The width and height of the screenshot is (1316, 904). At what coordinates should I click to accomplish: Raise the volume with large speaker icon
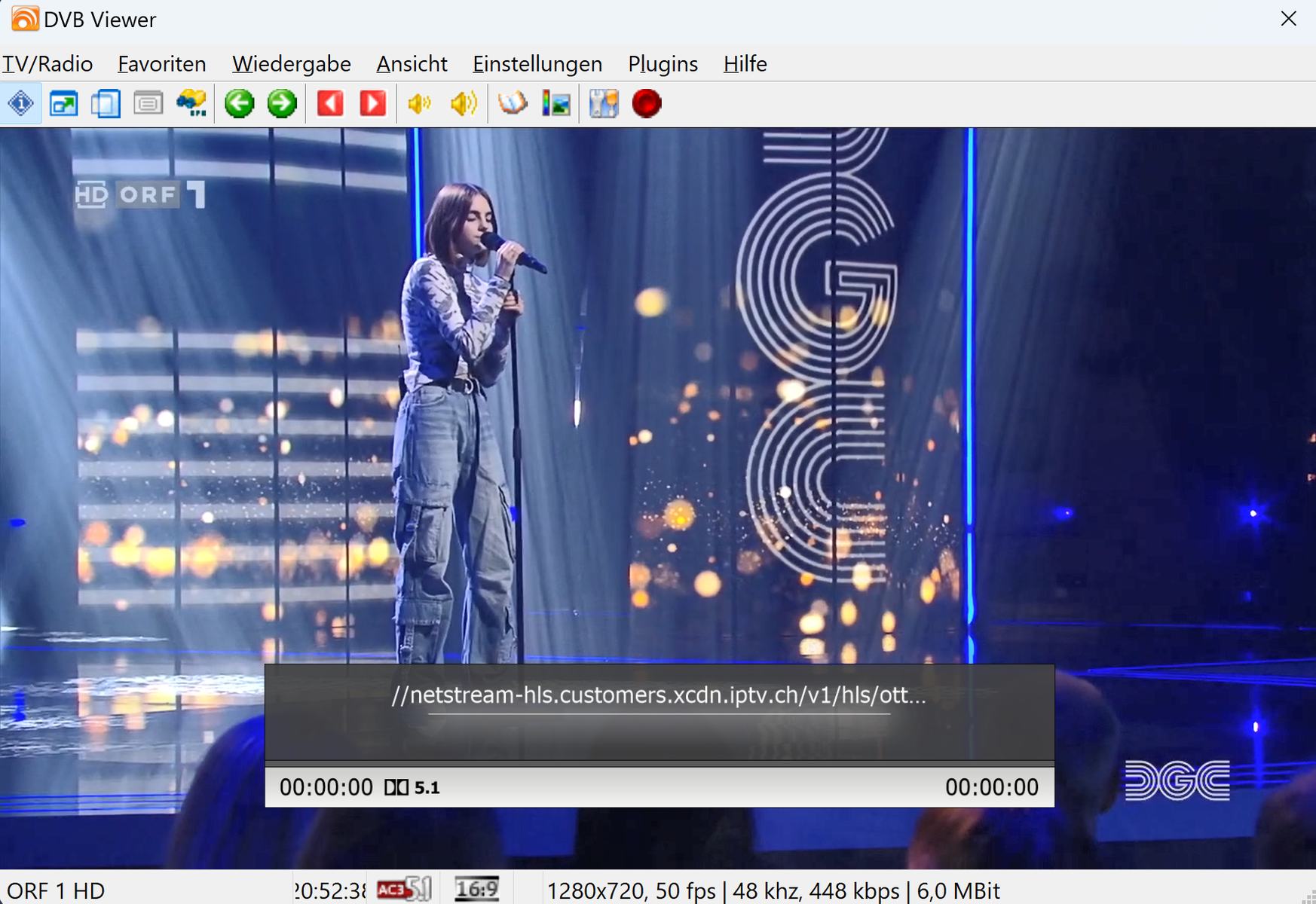464,103
